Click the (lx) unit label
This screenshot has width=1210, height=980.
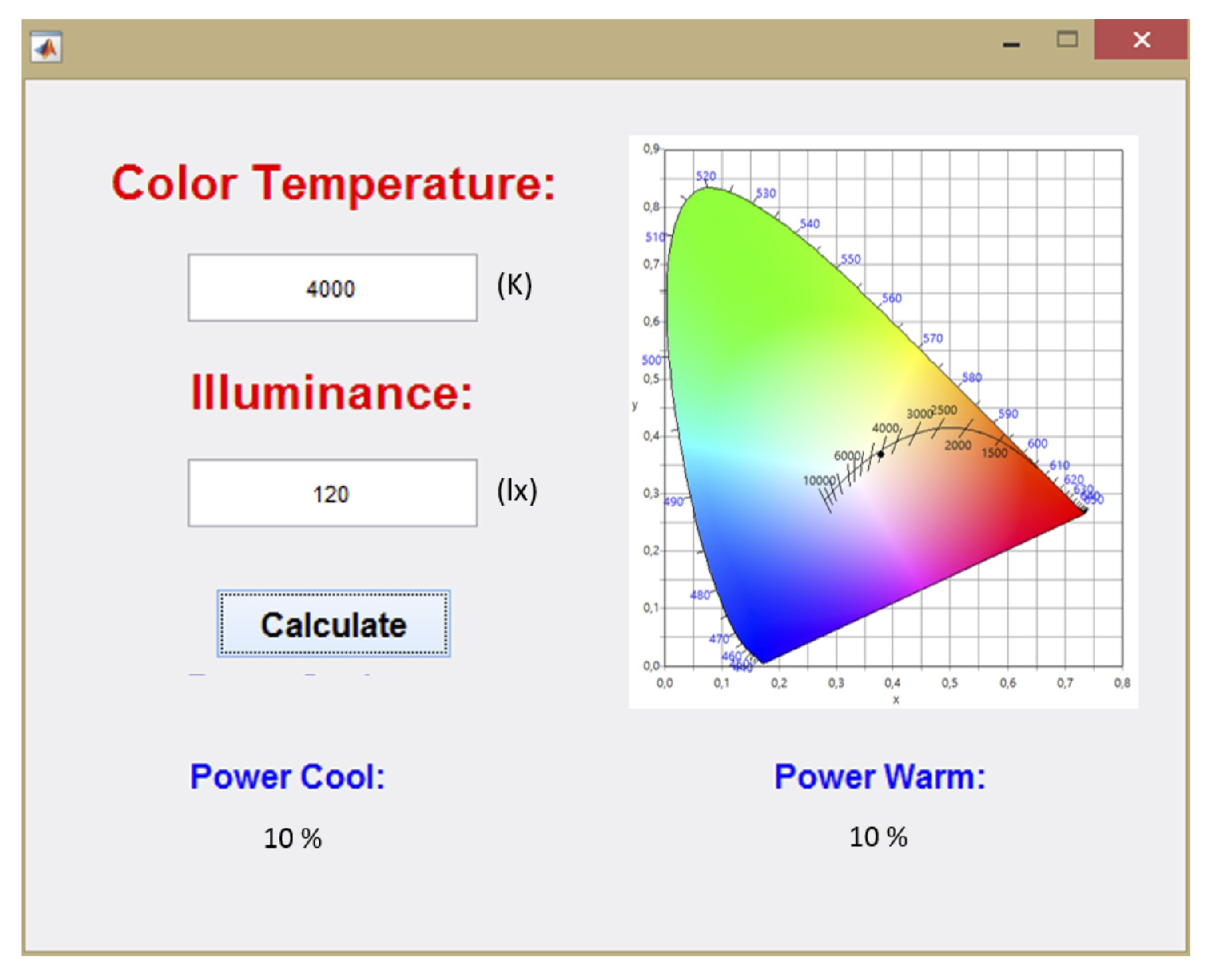pyautogui.click(x=517, y=491)
